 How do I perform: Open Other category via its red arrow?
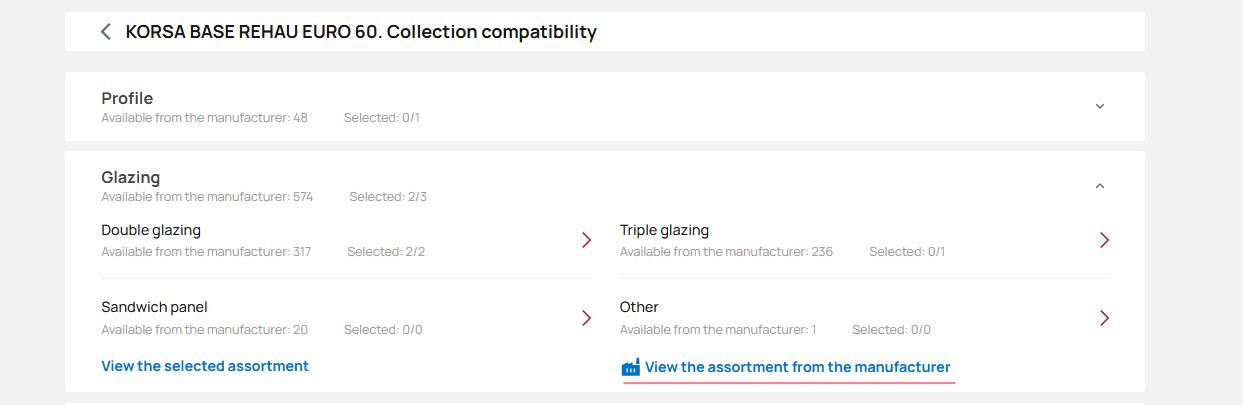pyautogui.click(x=1104, y=318)
